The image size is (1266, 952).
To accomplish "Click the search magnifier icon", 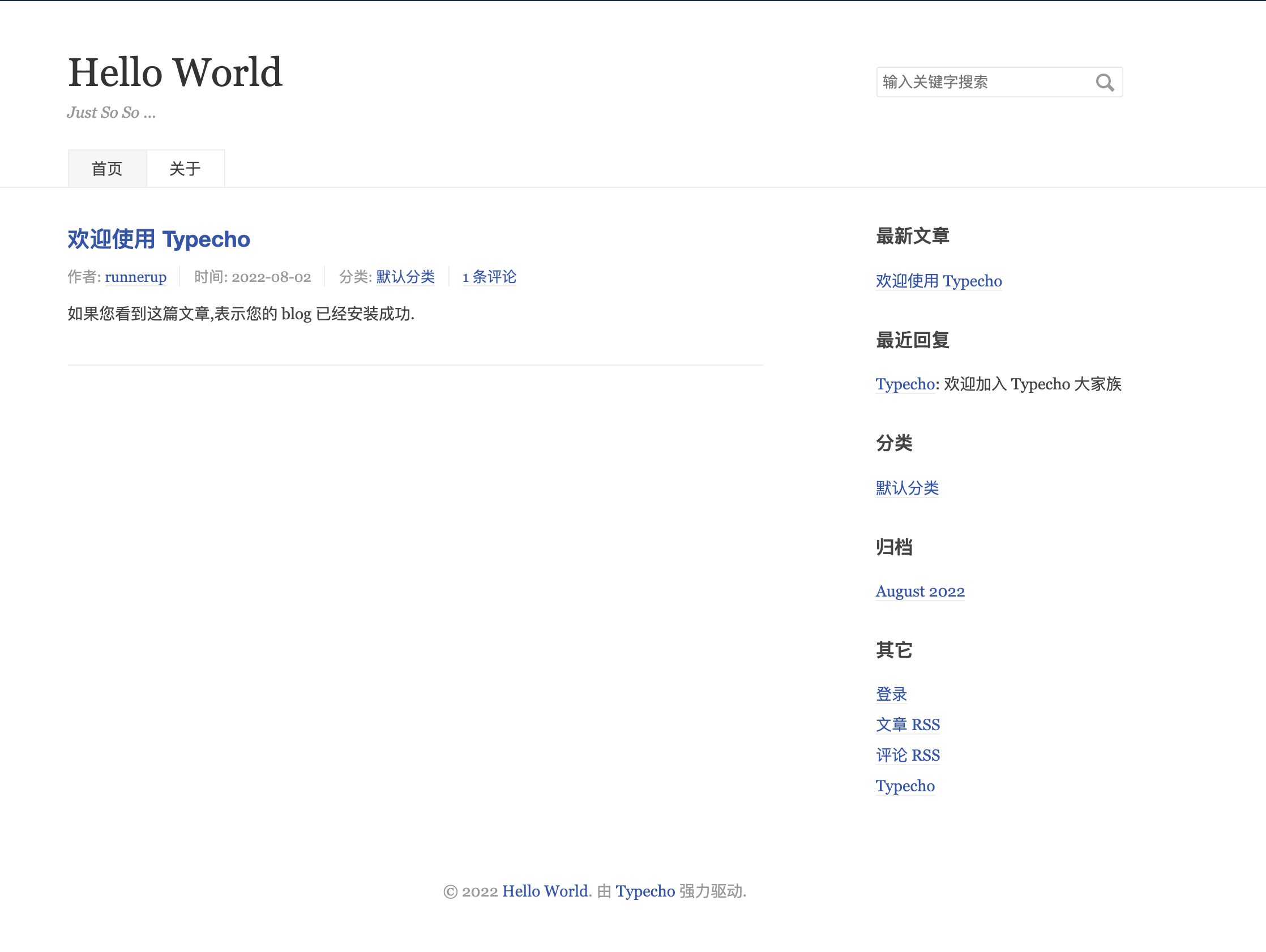I will click(x=1105, y=83).
